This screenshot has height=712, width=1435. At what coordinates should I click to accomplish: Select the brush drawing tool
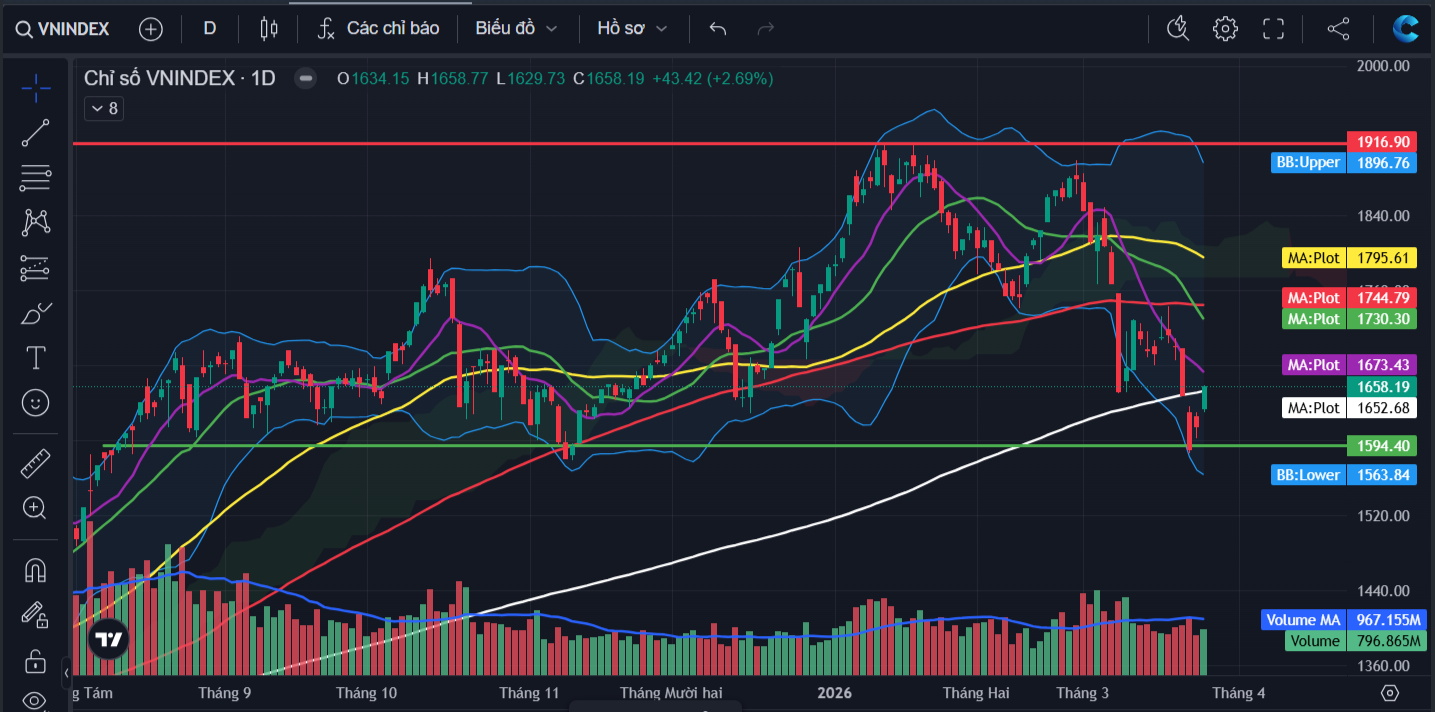tap(36, 314)
